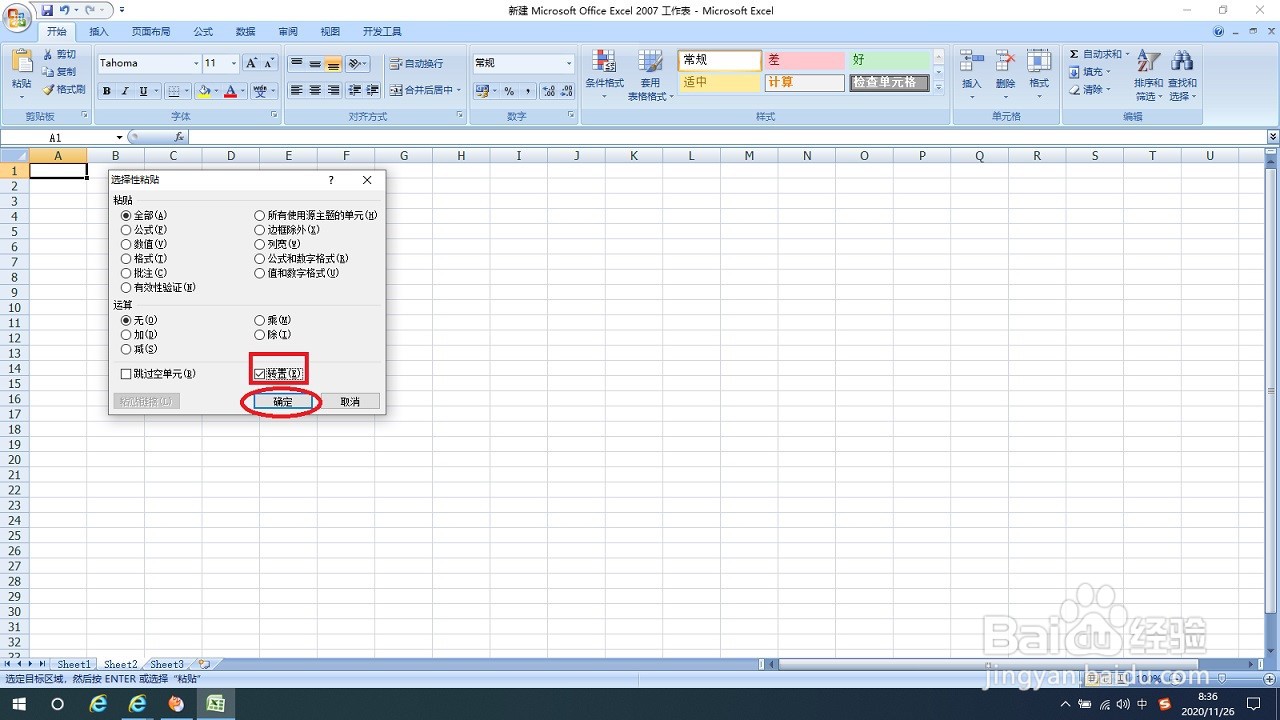1280x720 pixels.
Task: Select the 公式 (Formulas) paste radio option
Action: [126, 230]
